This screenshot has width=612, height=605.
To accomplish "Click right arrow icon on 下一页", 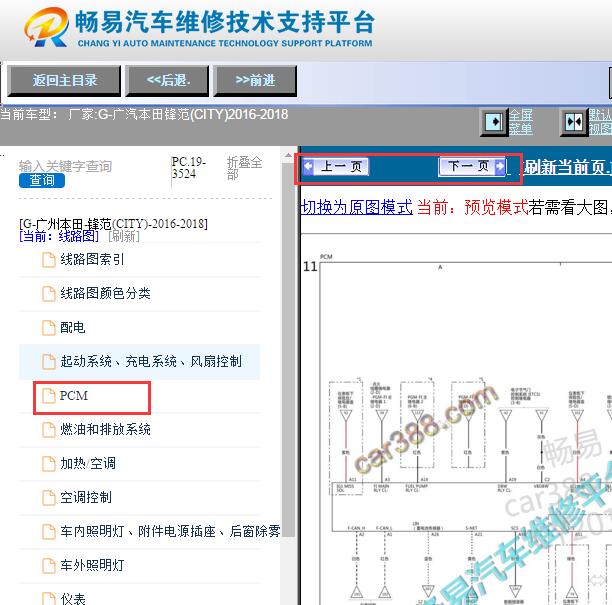I will (x=500, y=167).
